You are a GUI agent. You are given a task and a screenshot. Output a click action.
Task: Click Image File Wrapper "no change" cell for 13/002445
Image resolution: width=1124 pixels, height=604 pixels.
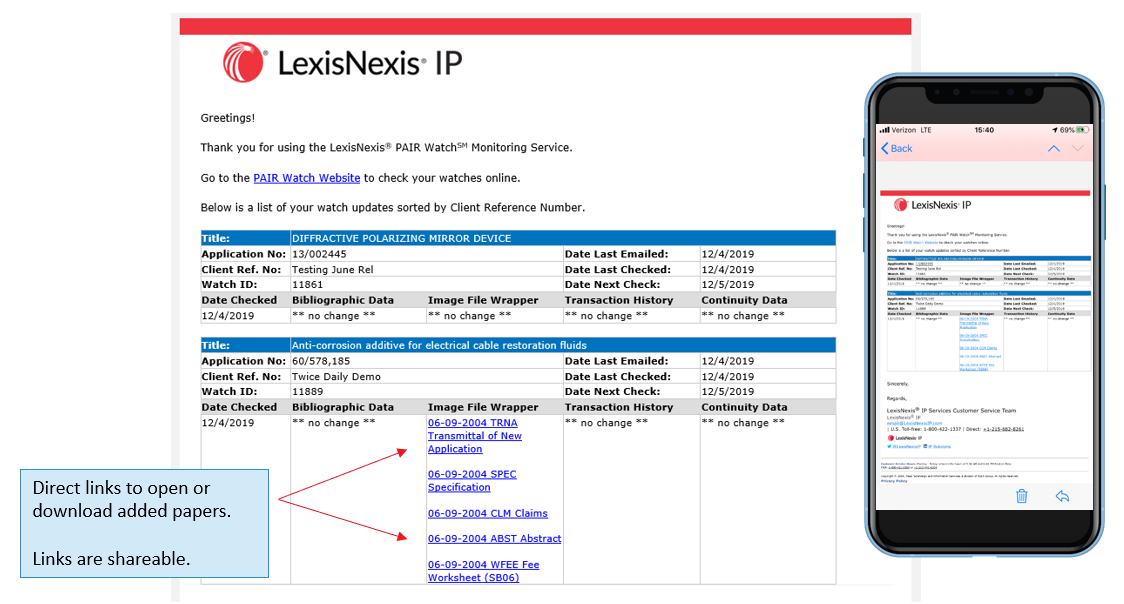(470, 315)
